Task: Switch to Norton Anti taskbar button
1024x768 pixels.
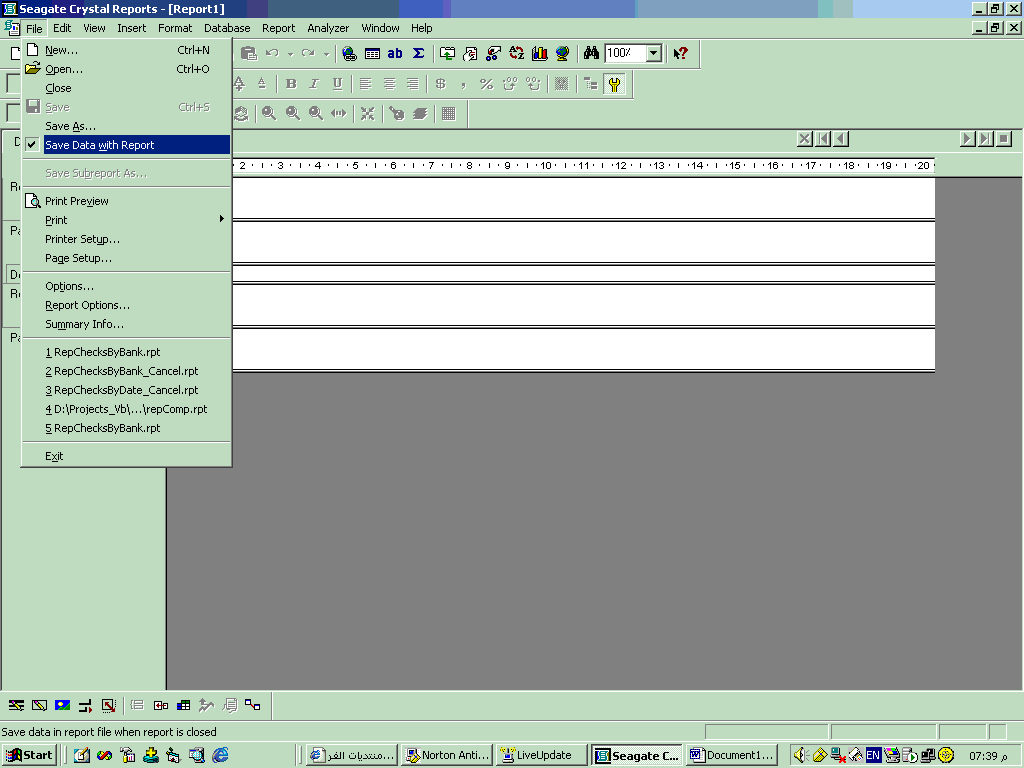Action: coord(447,755)
